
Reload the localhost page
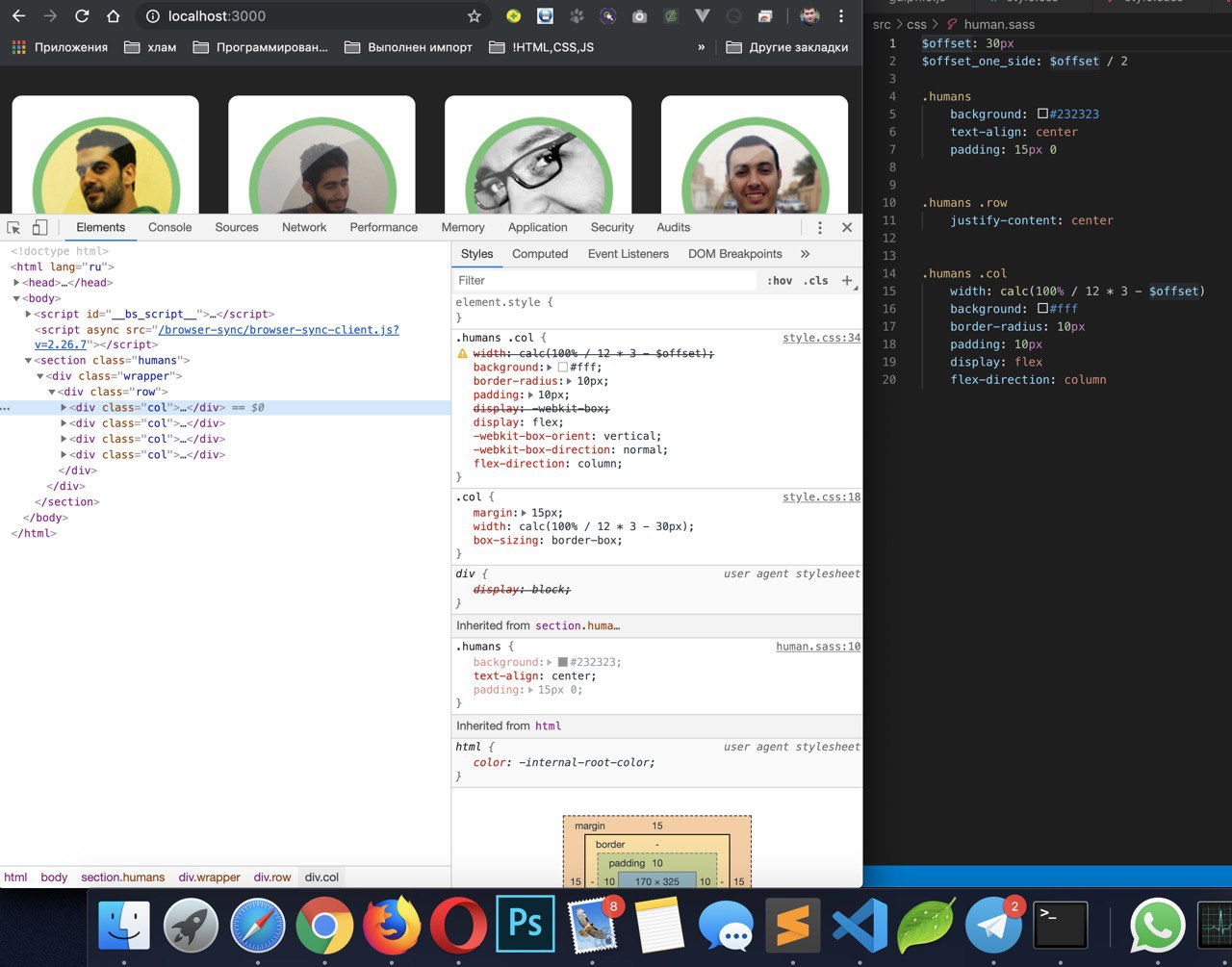pyautogui.click(x=82, y=16)
